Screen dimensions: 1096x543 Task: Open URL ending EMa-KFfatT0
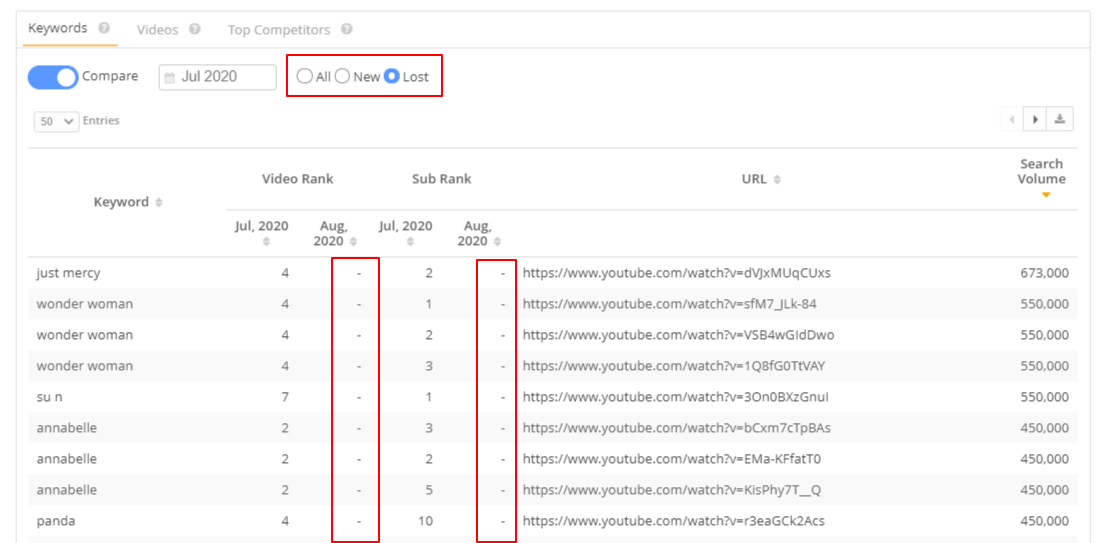(672, 459)
